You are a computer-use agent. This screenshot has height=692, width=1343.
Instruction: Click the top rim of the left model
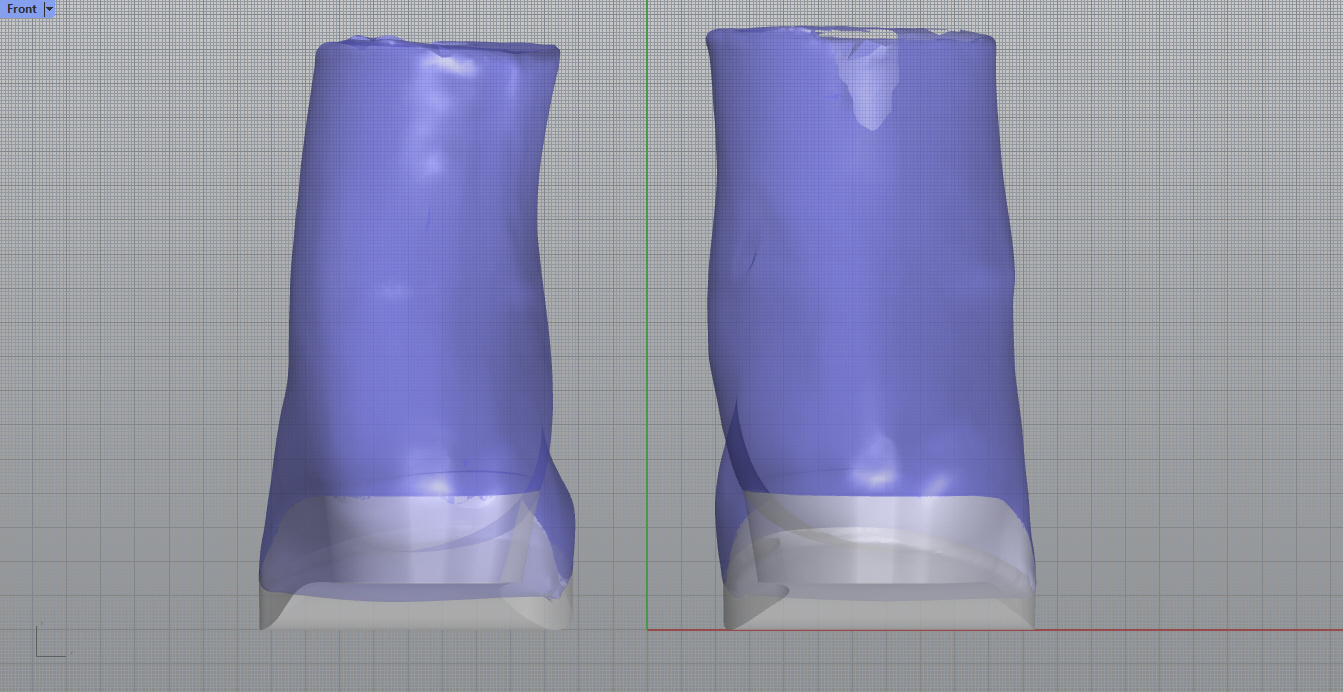click(x=435, y=45)
